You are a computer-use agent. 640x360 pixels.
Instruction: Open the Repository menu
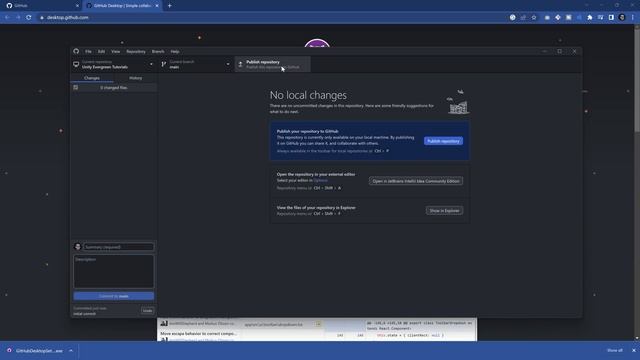click(x=136, y=51)
